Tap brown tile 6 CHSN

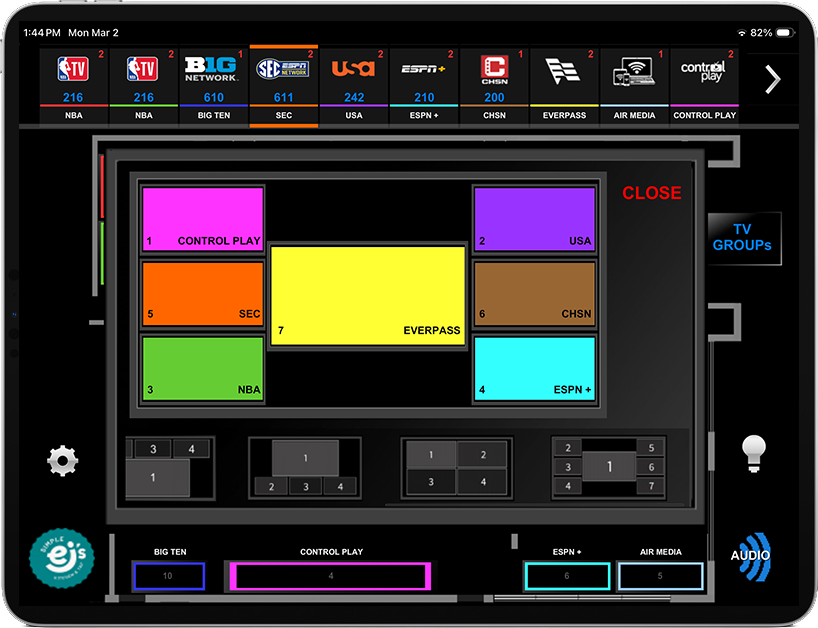534,294
